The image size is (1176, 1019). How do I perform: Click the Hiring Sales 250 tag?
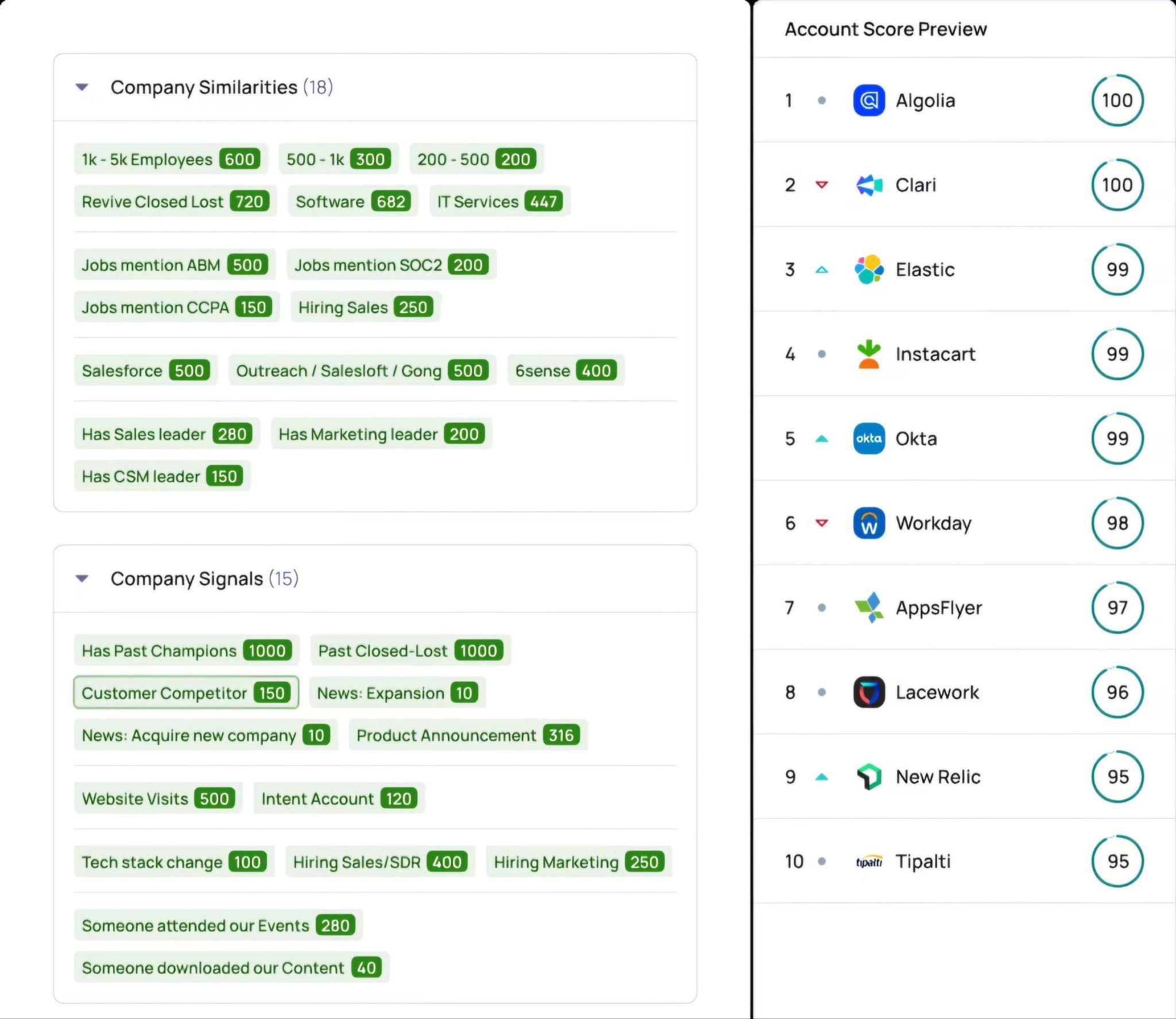pos(366,307)
